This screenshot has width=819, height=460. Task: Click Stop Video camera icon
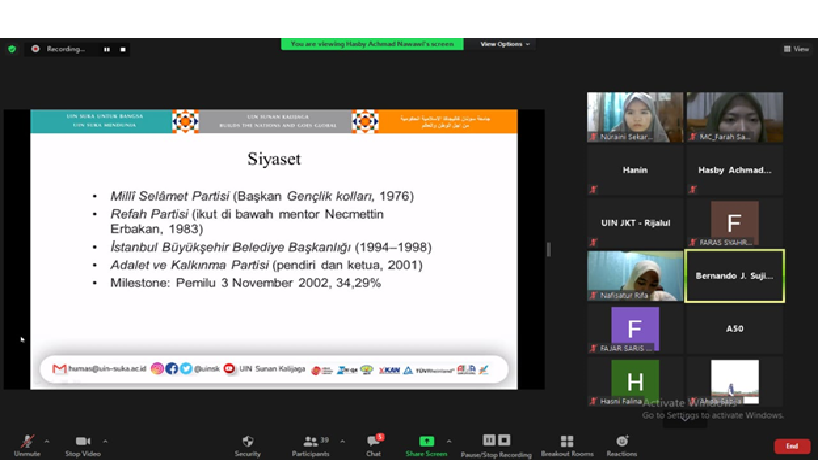(83, 441)
